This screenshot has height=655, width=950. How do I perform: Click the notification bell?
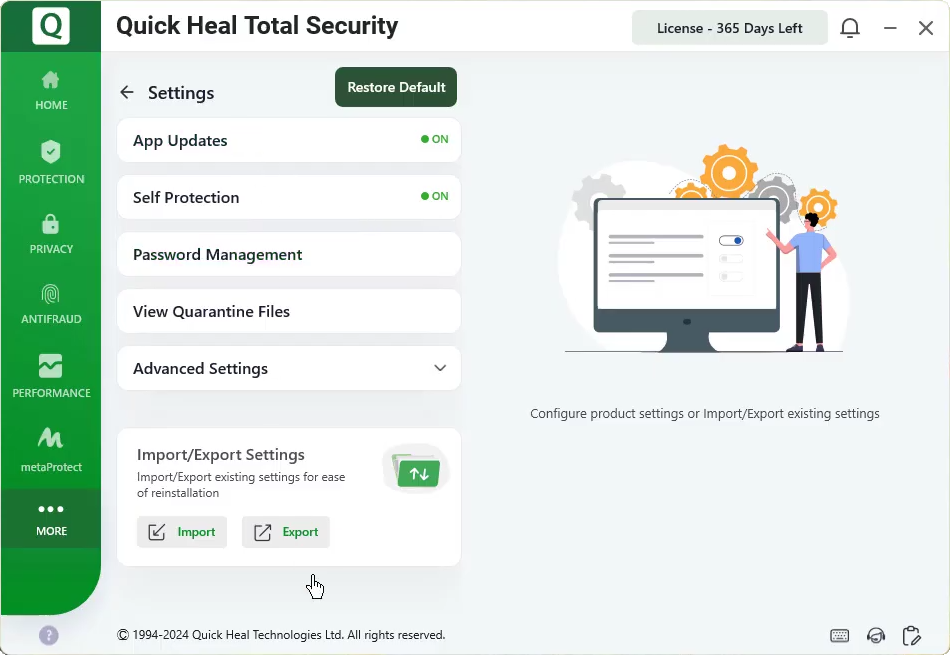coord(850,27)
